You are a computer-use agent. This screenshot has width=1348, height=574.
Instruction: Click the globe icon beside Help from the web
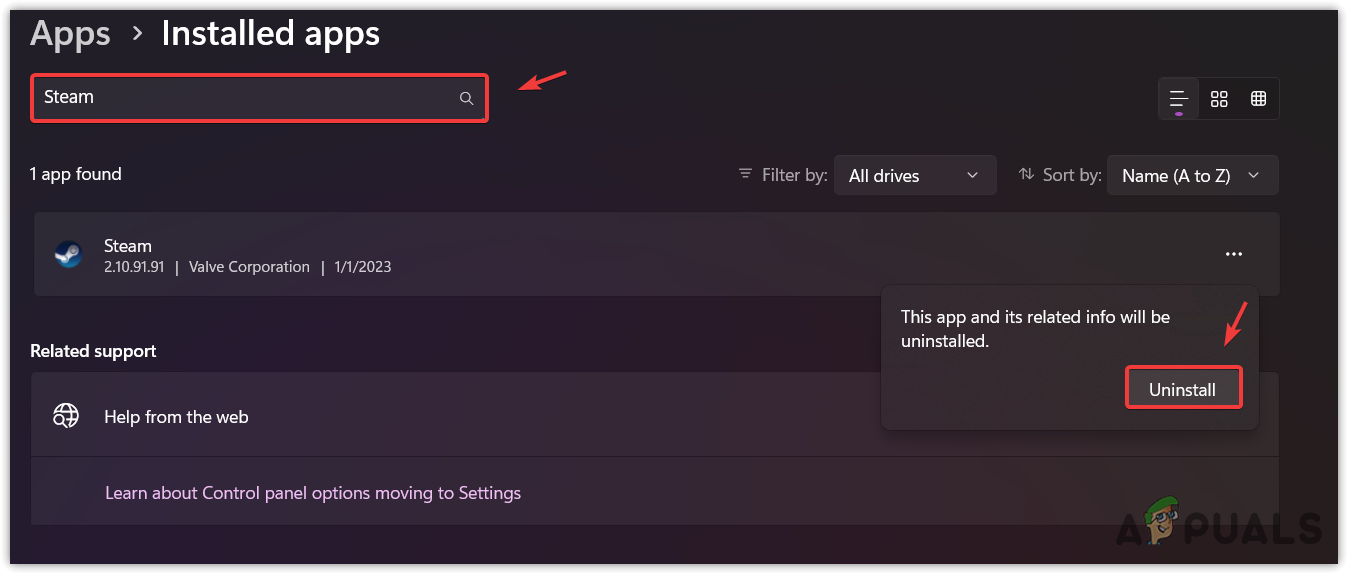click(x=67, y=416)
